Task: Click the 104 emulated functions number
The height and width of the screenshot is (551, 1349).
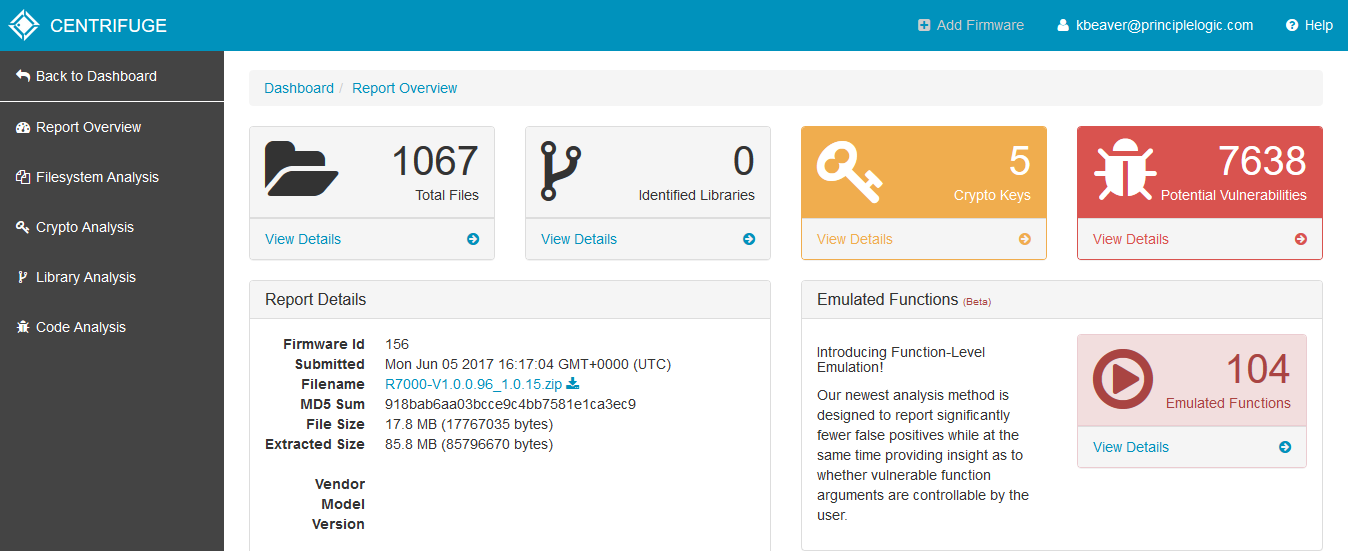Action: 1258,369
